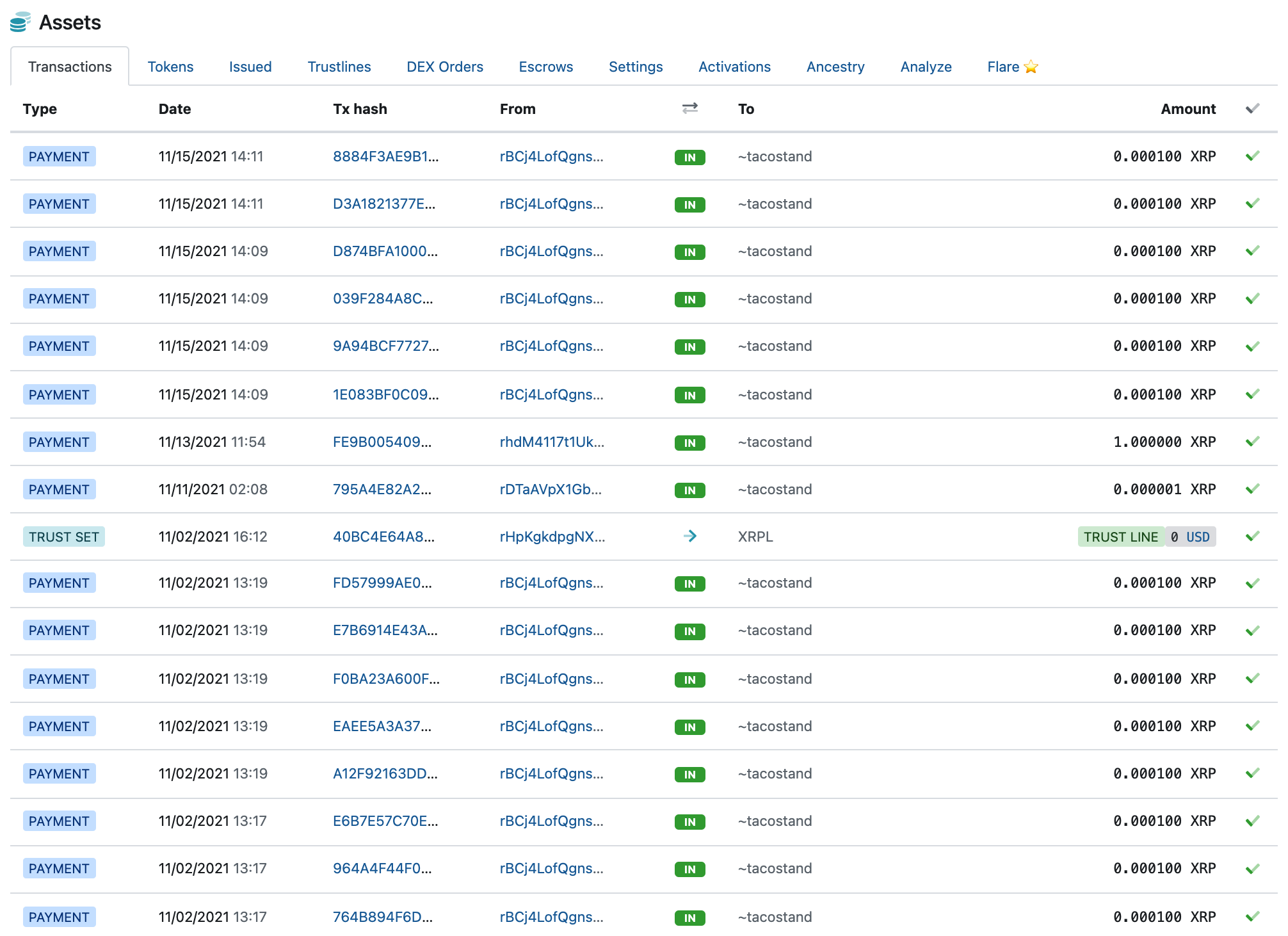1288x936 pixels.
Task: Switch to the Escrows tab
Action: point(545,67)
